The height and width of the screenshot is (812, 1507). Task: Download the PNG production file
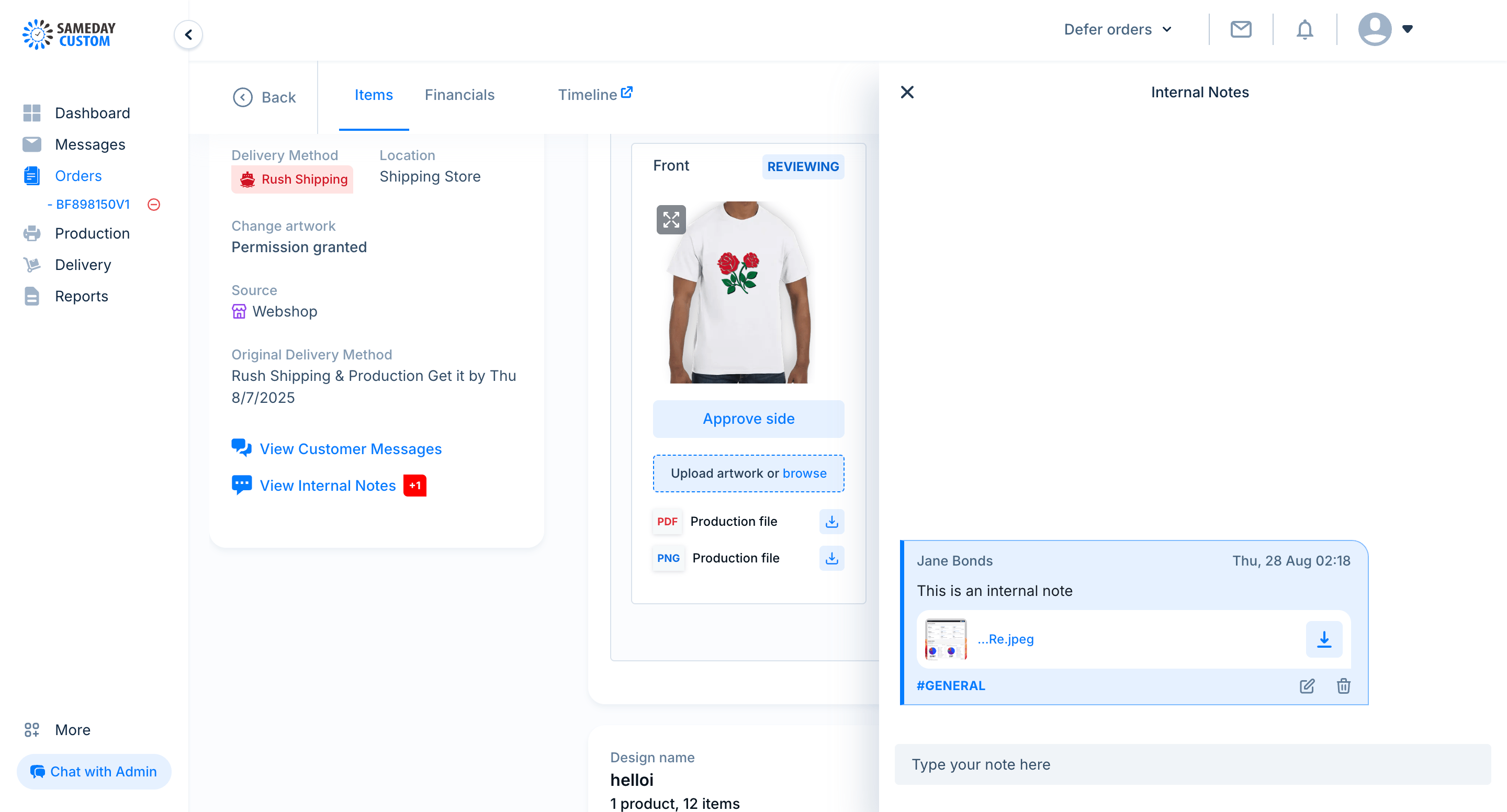tap(831, 558)
